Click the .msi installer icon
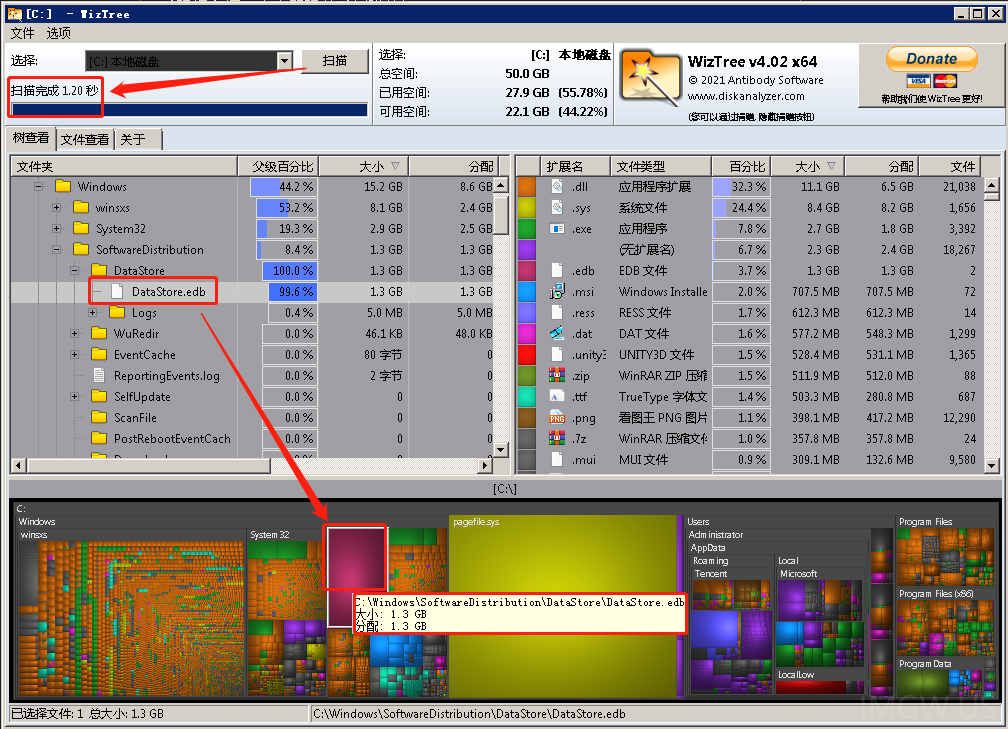1008x729 pixels. tap(557, 292)
